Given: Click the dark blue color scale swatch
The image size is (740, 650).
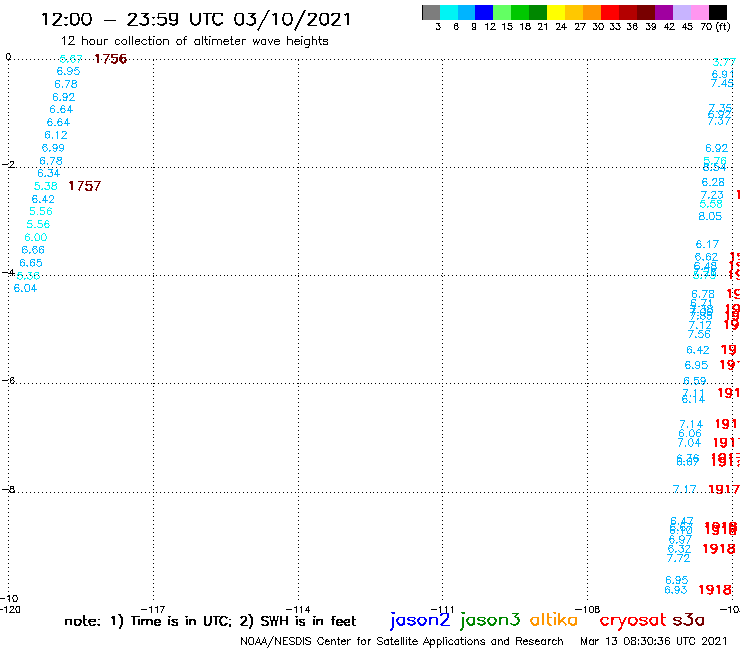Looking at the screenshot, I should point(484,12).
